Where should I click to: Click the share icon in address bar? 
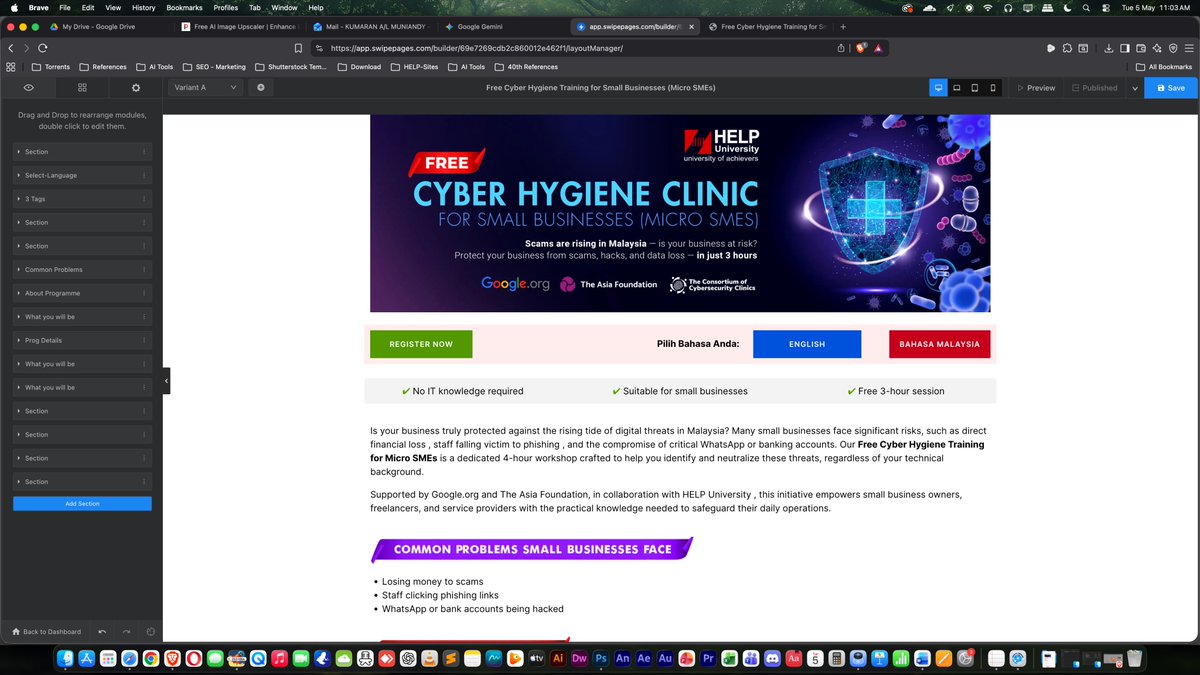(x=841, y=48)
